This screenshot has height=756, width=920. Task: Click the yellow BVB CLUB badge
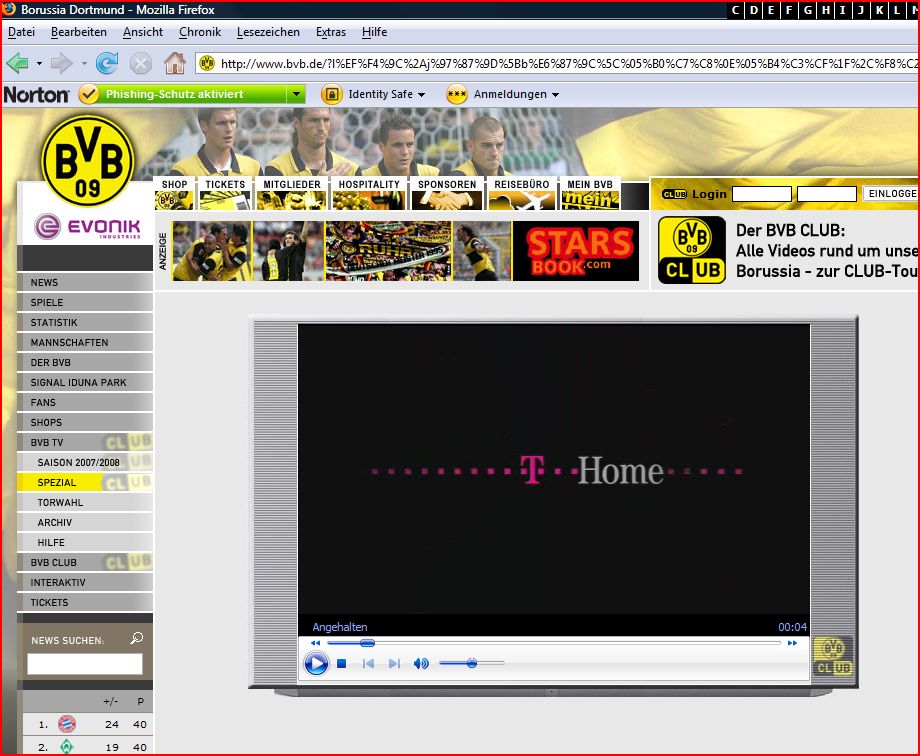coord(692,250)
